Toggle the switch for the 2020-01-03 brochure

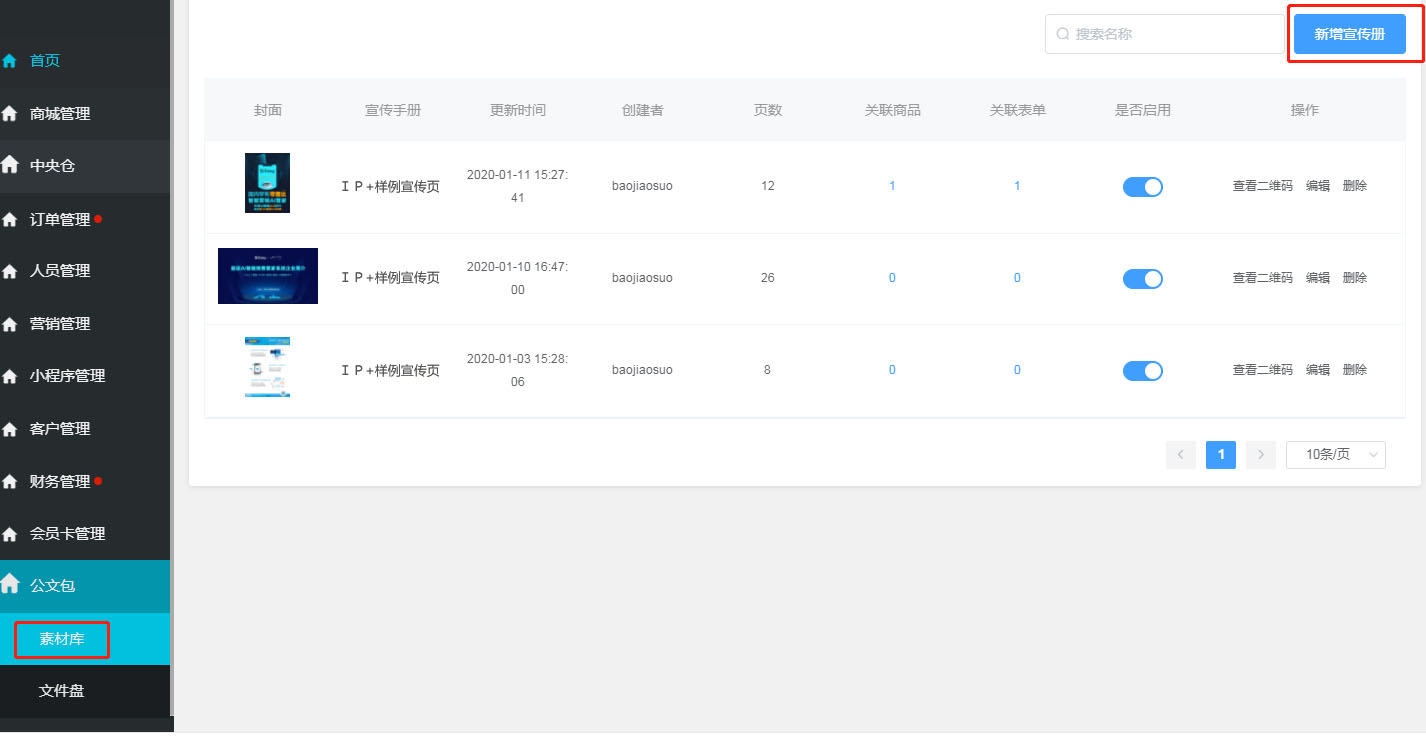1142,371
